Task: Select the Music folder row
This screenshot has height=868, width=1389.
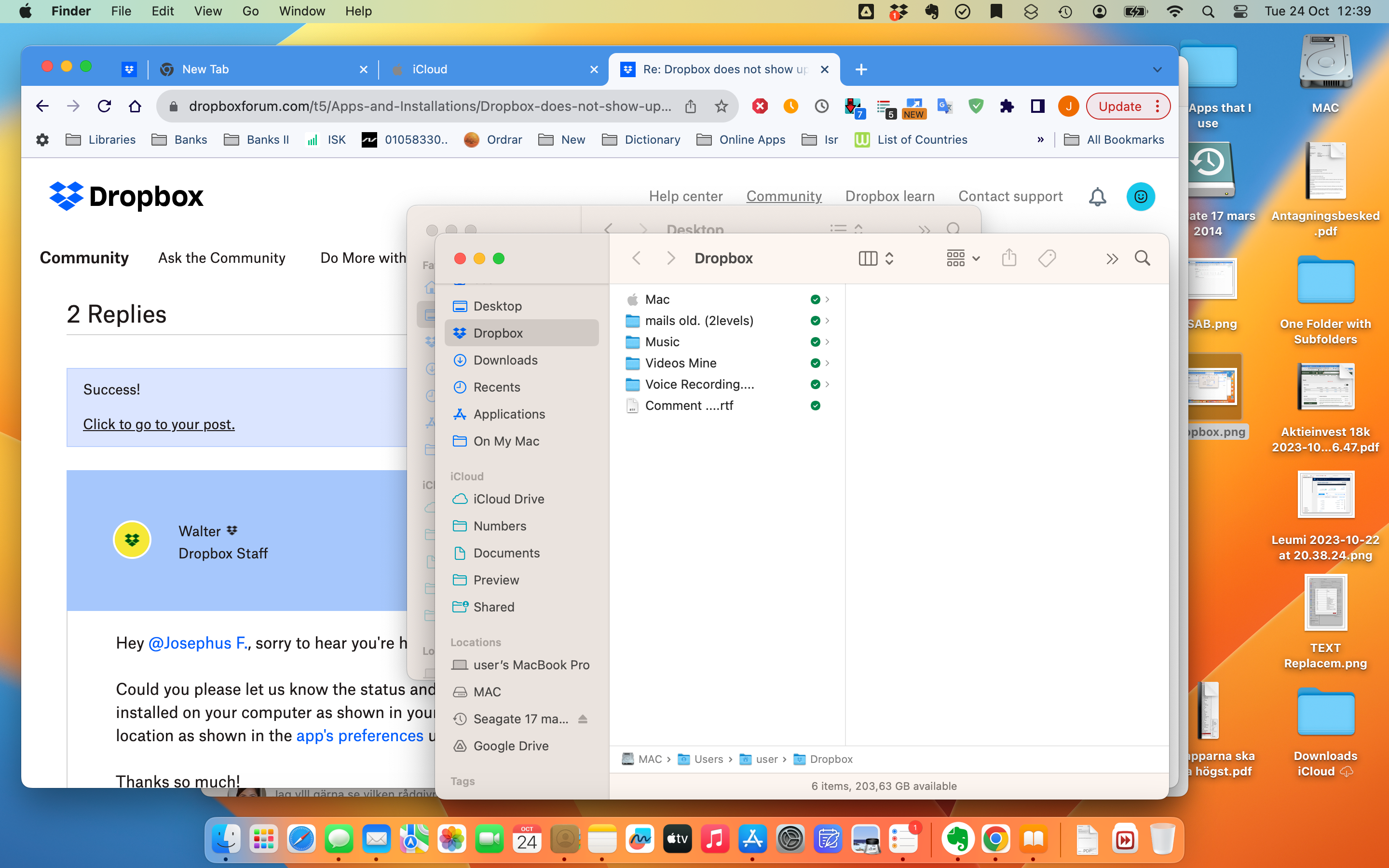Action: click(x=727, y=342)
